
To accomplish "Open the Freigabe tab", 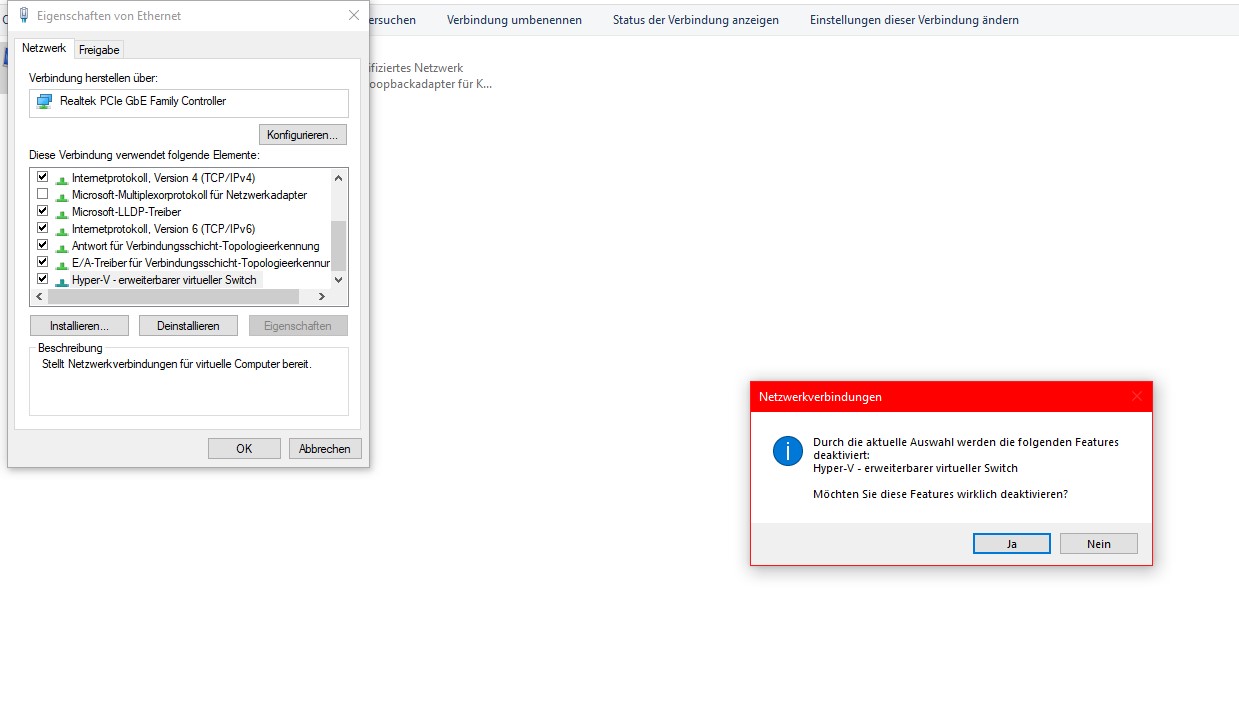I will 99,50.
